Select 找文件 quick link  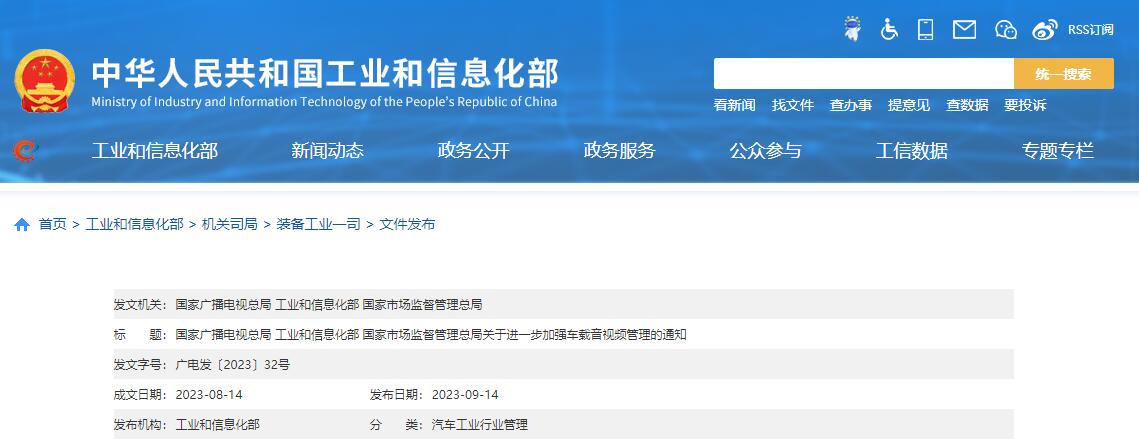point(793,105)
